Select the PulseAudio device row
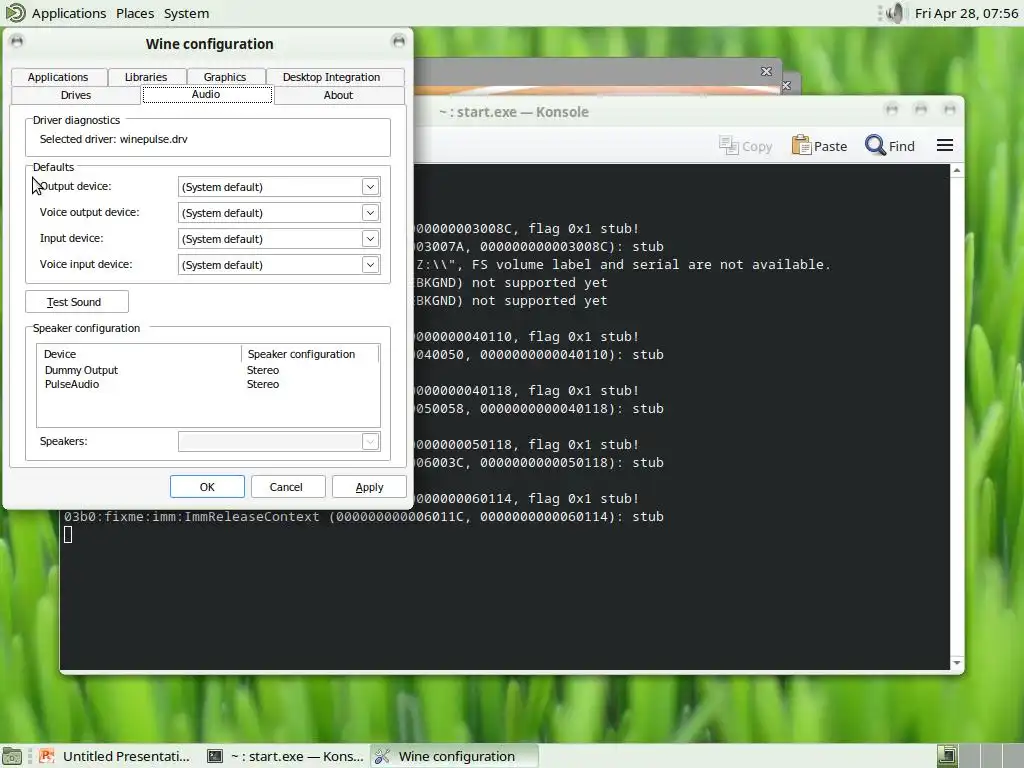 click(208, 385)
